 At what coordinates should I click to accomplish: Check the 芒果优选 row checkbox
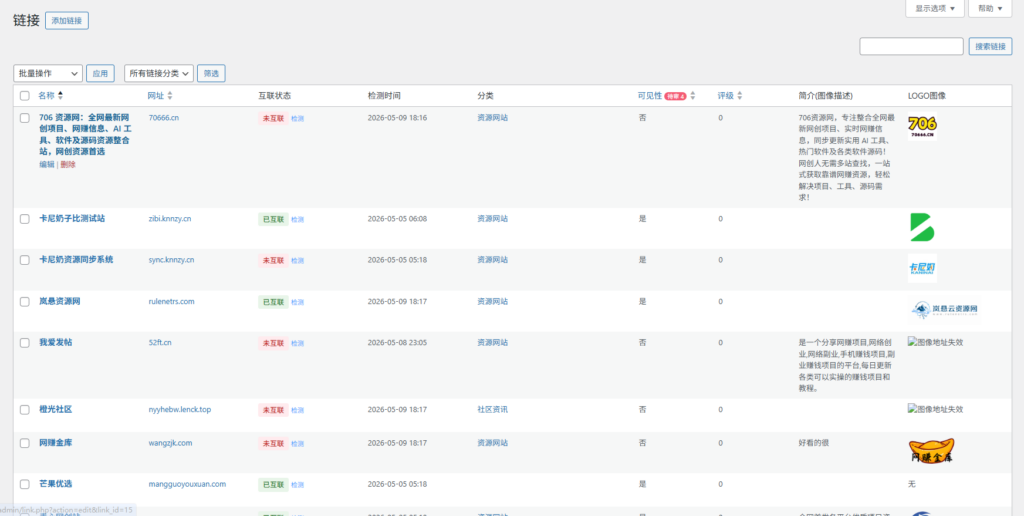pyautogui.click(x=25, y=484)
